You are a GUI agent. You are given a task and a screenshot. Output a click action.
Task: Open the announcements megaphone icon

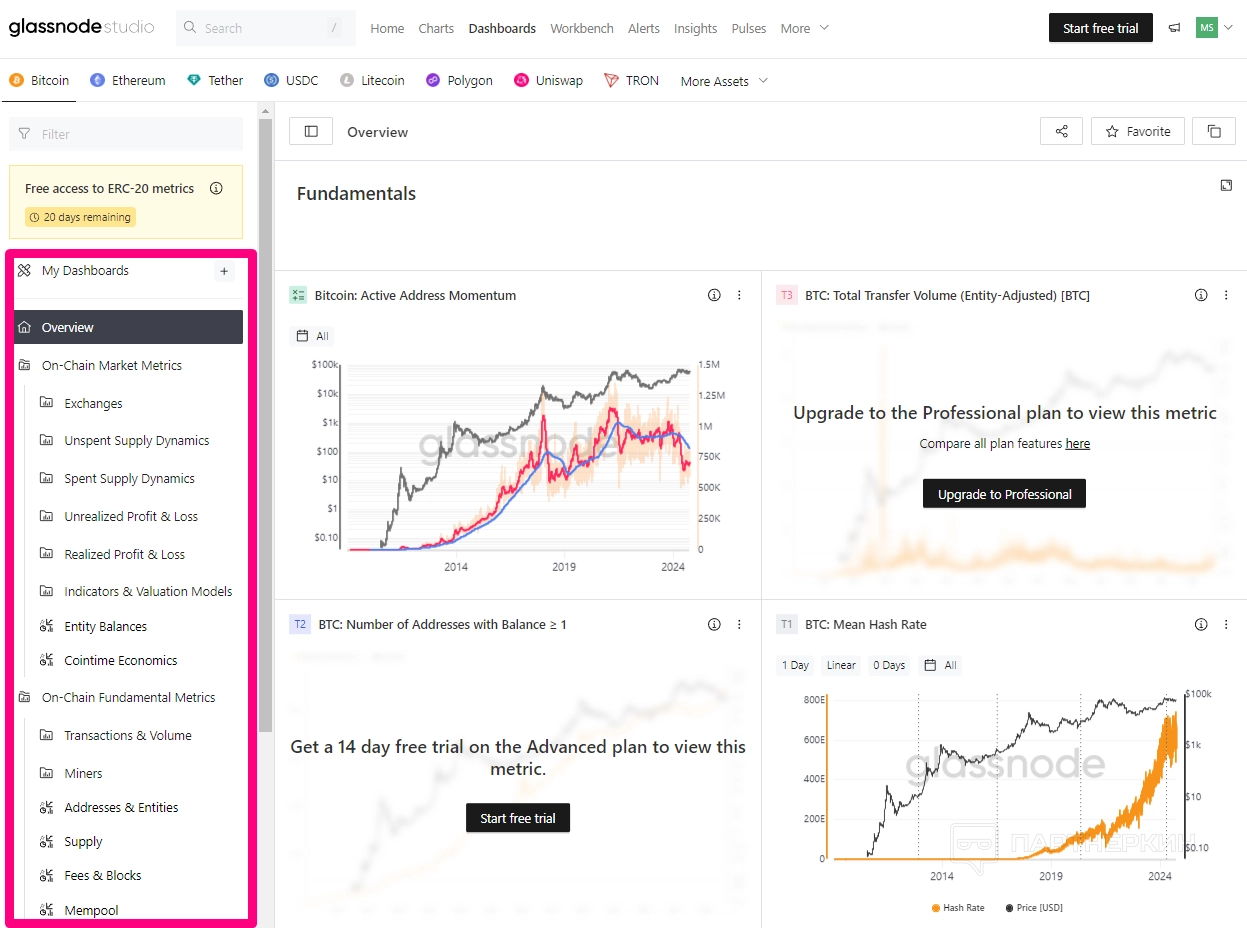(1174, 28)
